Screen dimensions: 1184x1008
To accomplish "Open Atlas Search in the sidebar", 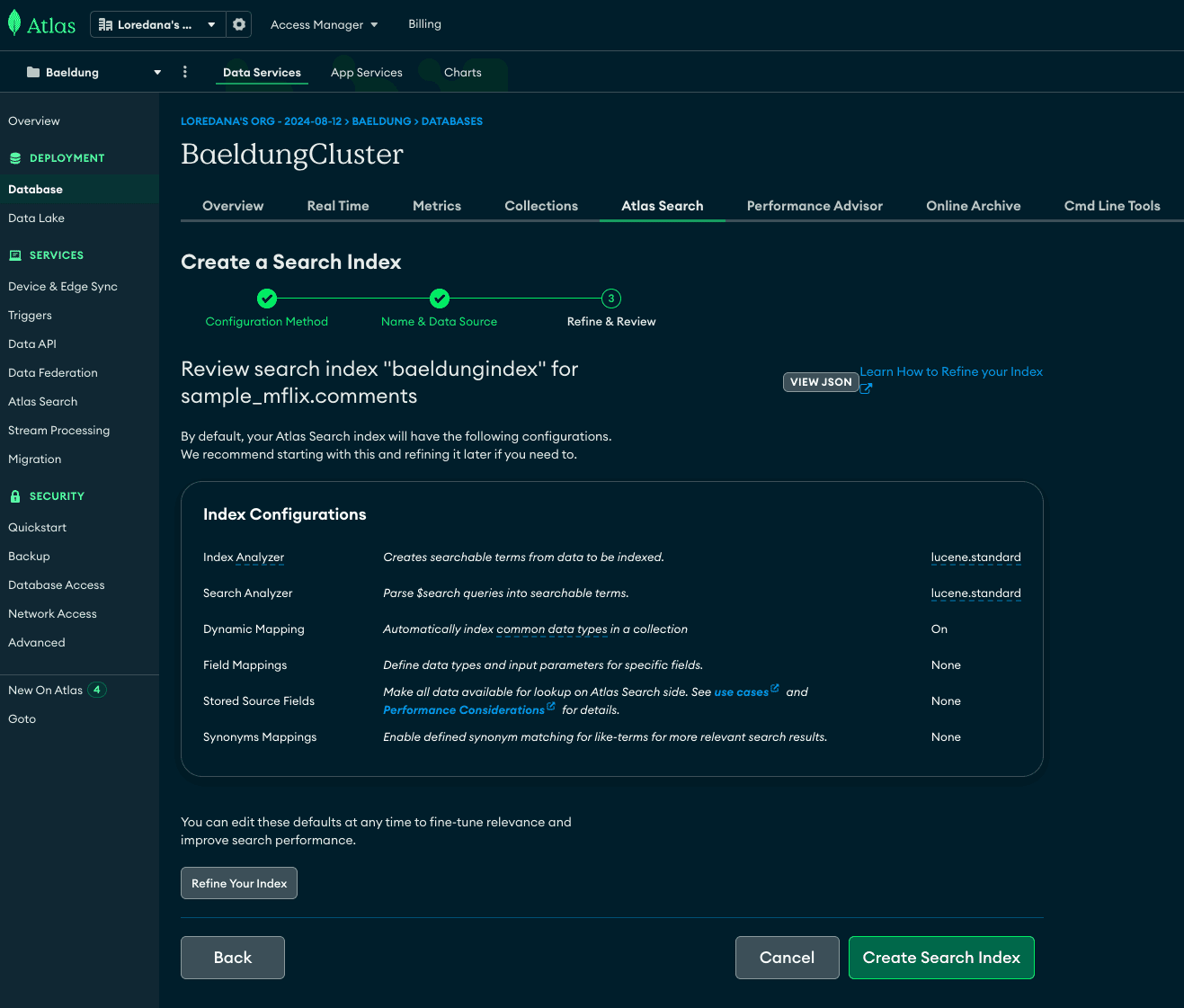I will (42, 402).
